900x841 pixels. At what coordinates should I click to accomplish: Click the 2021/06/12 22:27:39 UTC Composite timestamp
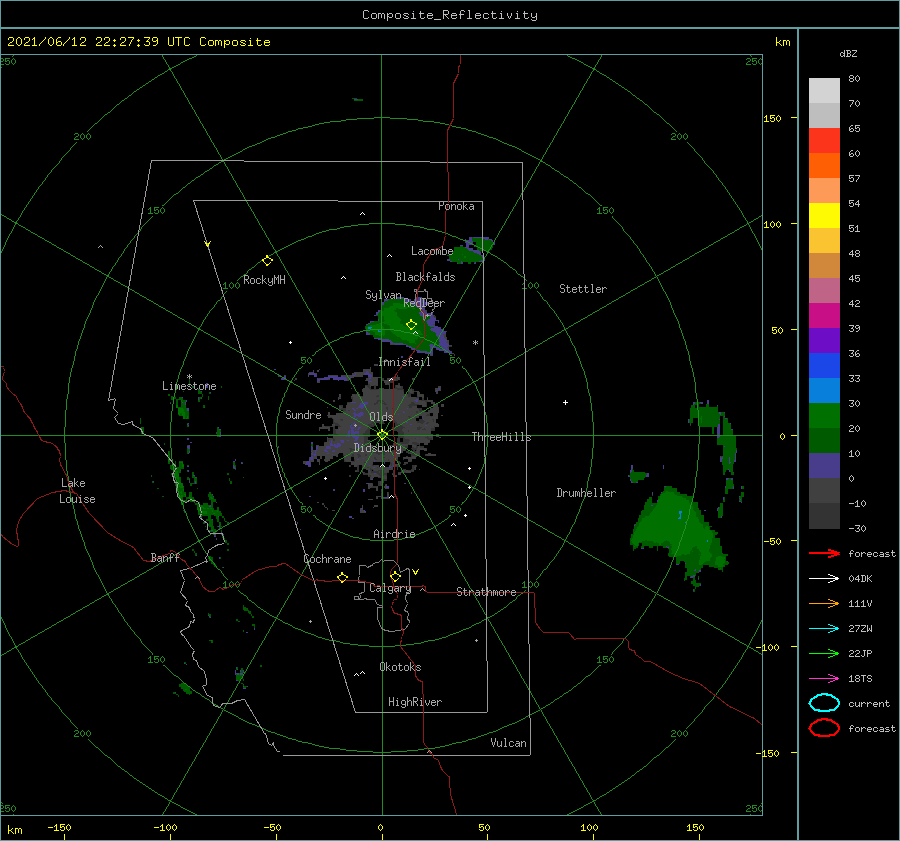pyautogui.click(x=139, y=42)
